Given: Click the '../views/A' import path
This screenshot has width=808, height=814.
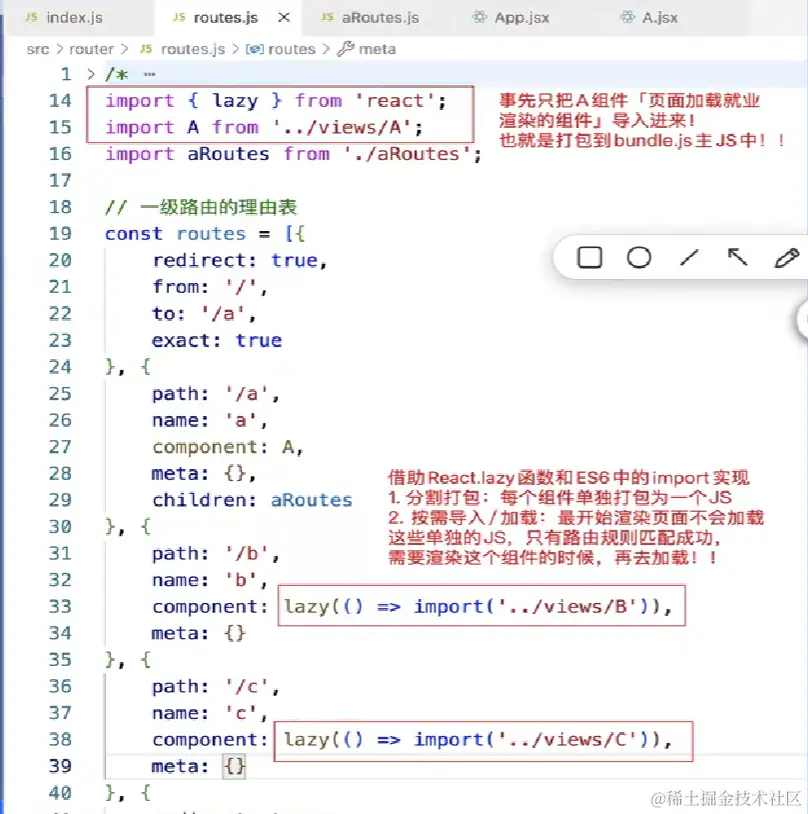Looking at the screenshot, I should 342,127.
